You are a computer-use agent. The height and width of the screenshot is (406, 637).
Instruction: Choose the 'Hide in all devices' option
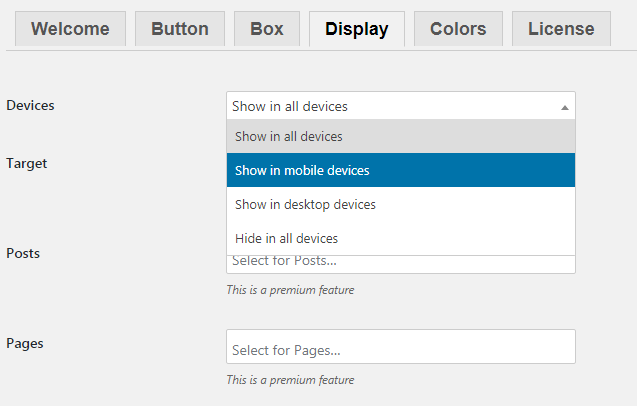(401, 238)
